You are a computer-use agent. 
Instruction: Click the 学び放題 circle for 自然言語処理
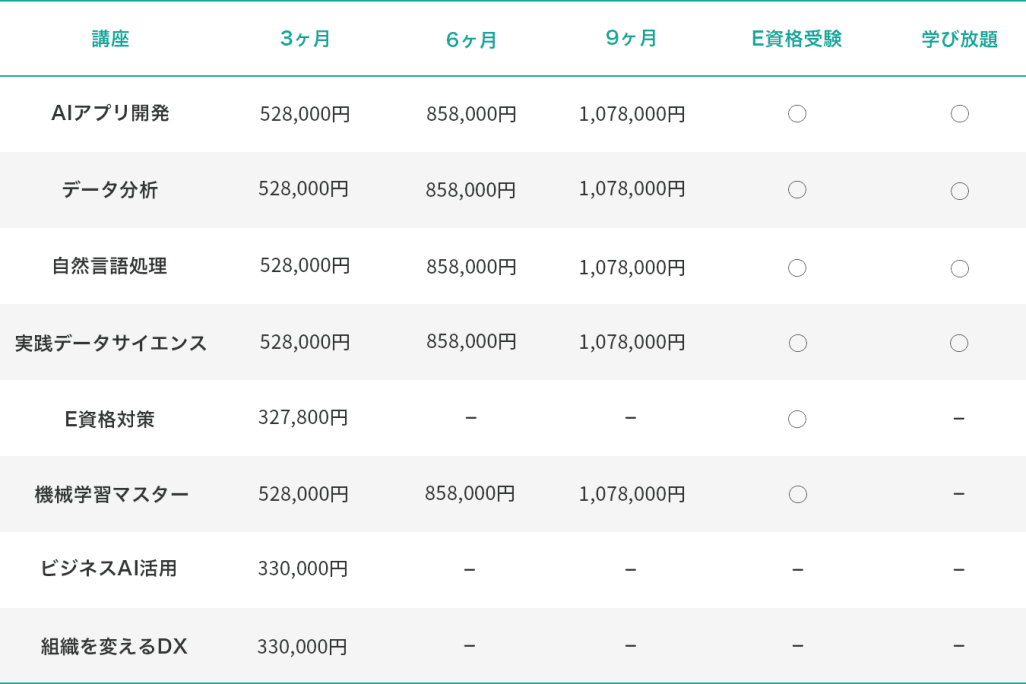959,268
